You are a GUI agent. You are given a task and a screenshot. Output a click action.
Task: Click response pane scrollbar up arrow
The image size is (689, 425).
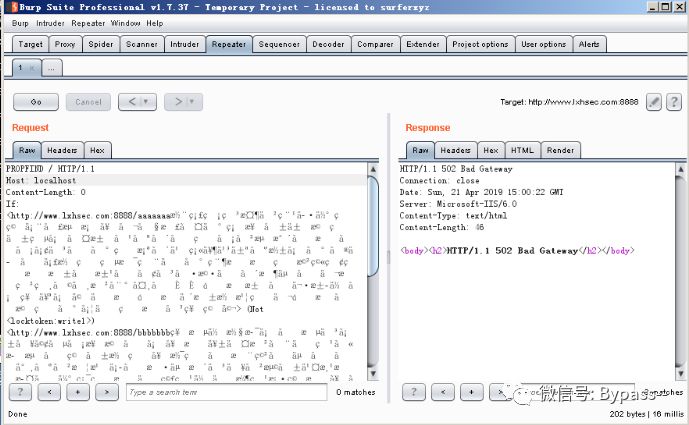681,169
